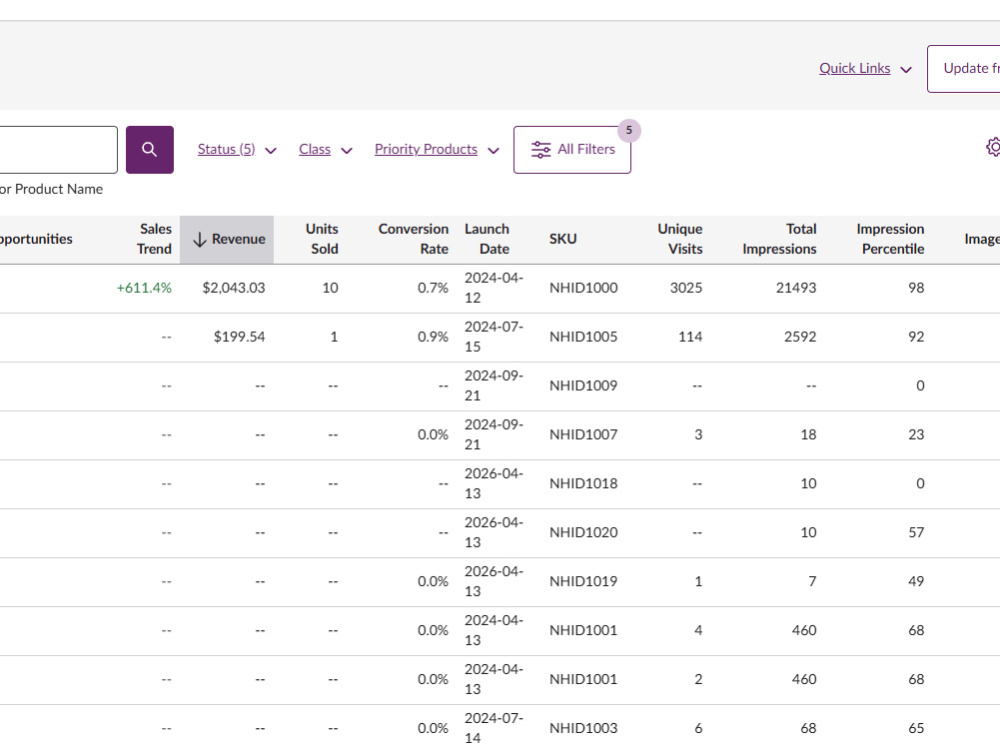Screen dimensions: 1000x750
Task: Expand the Status (5) dropdown
Action: [237, 149]
